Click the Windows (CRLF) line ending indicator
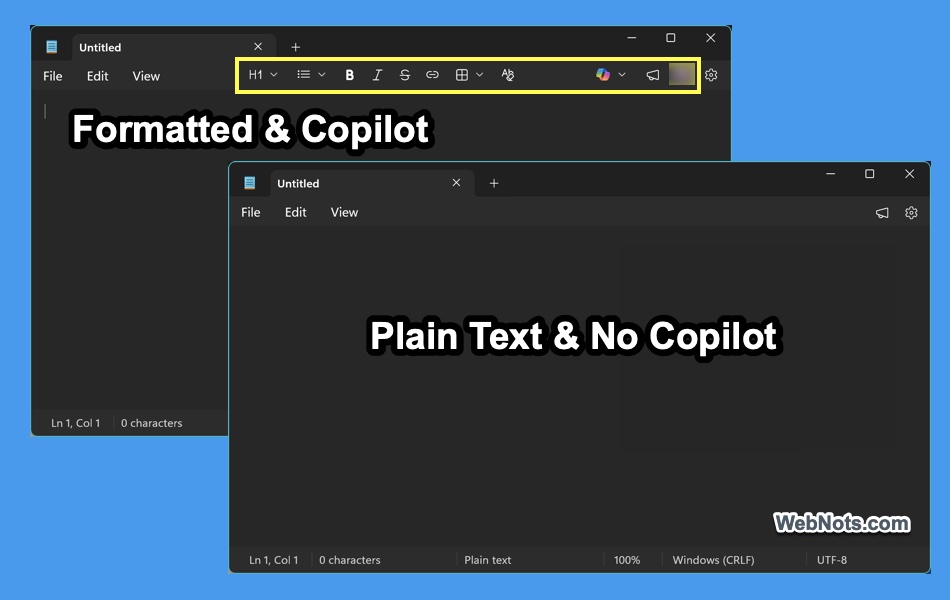This screenshot has height=600, width=950. point(713,560)
